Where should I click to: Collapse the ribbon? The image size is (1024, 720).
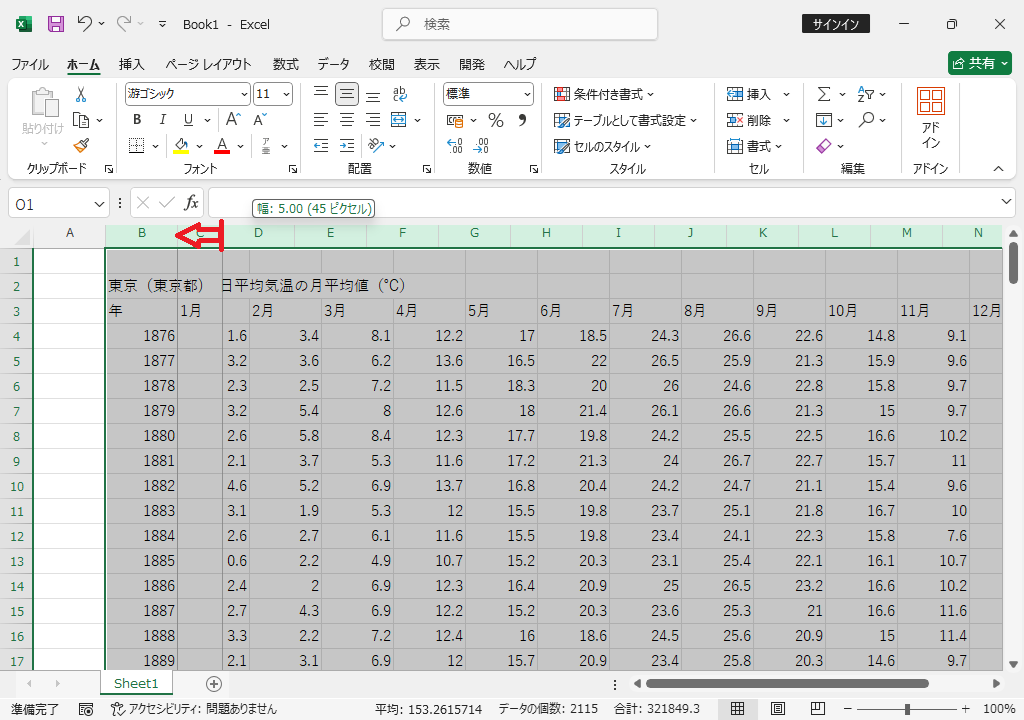[x=999, y=169]
